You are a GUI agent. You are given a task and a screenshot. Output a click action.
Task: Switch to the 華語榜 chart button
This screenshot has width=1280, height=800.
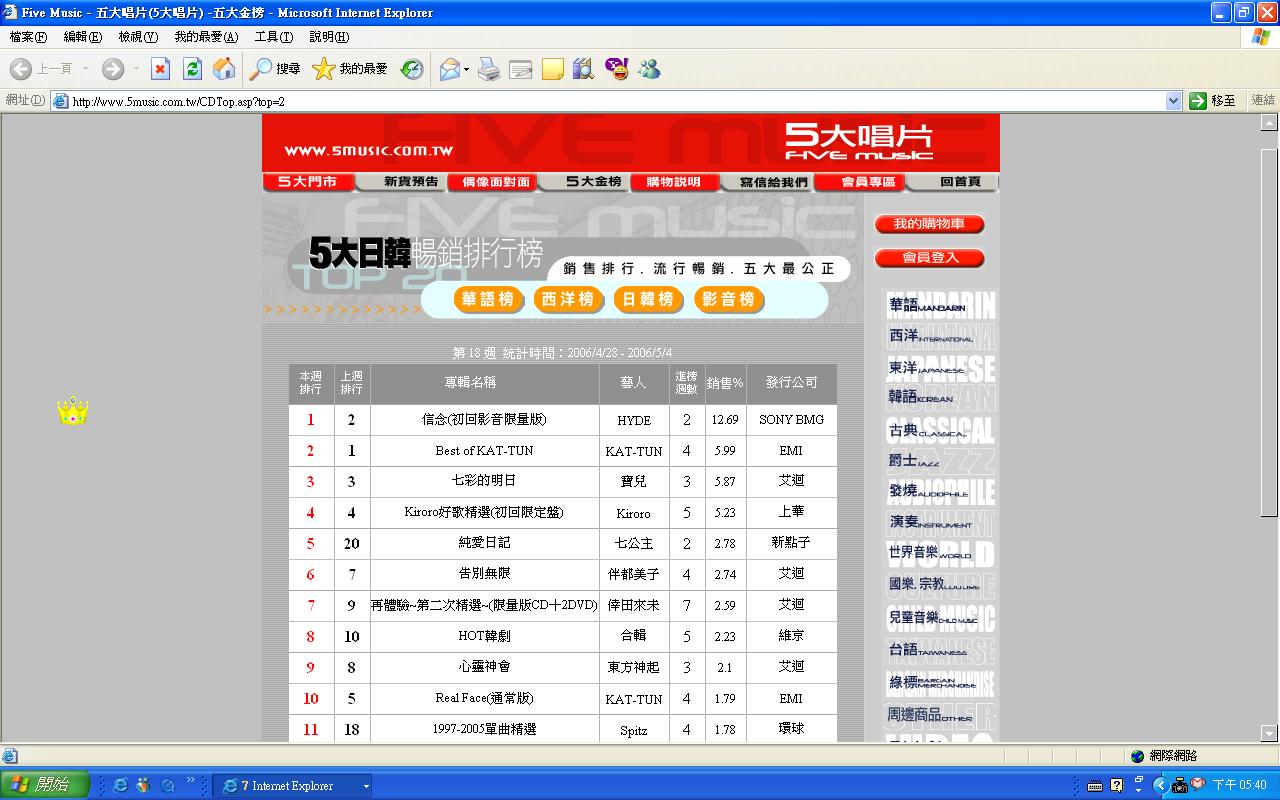[488, 299]
